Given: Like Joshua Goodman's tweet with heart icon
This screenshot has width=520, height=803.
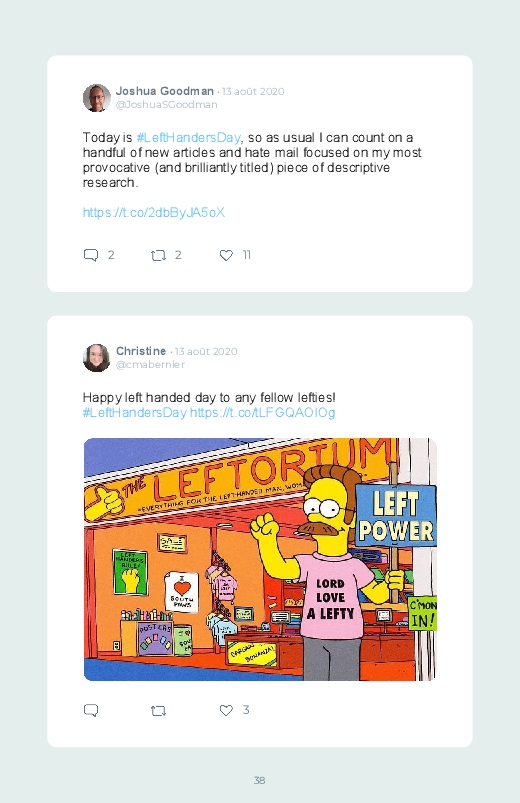Looking at the screenshot, I should point(226,255).
